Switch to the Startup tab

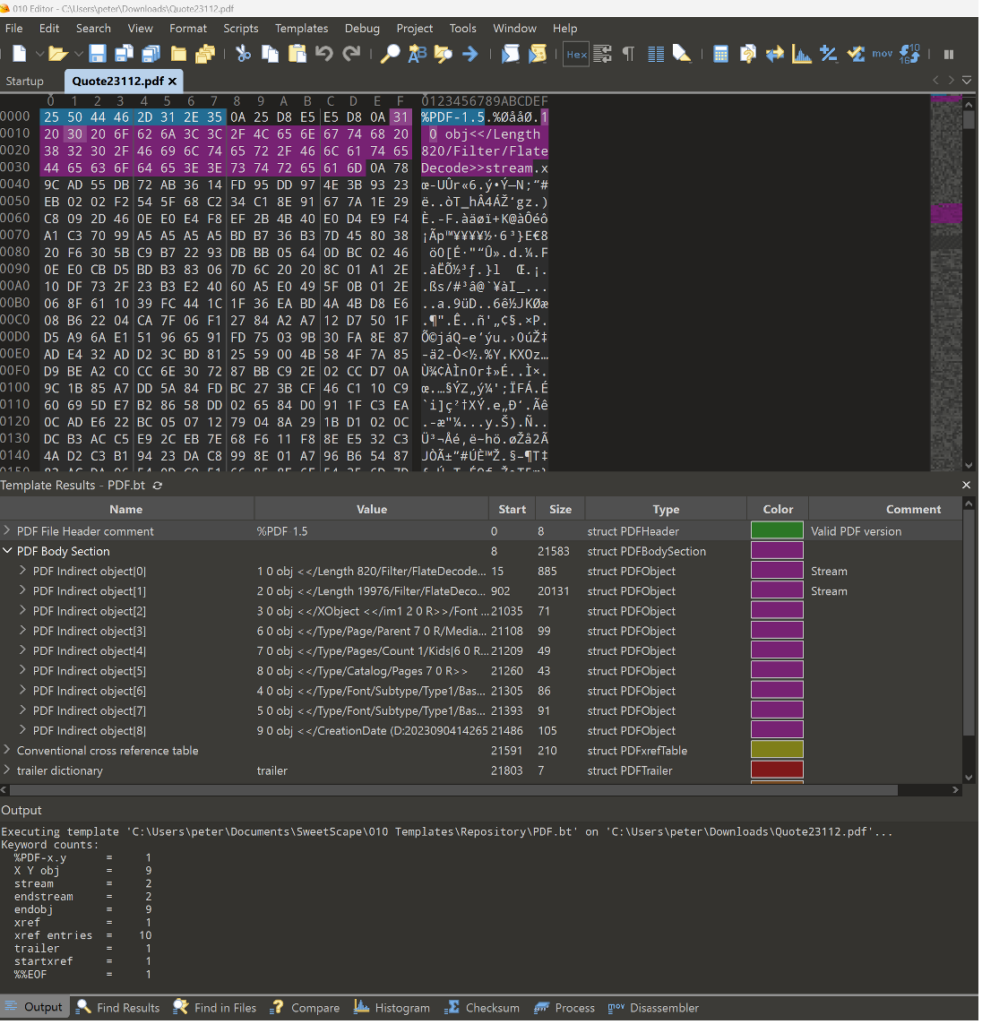pos(25,81)
